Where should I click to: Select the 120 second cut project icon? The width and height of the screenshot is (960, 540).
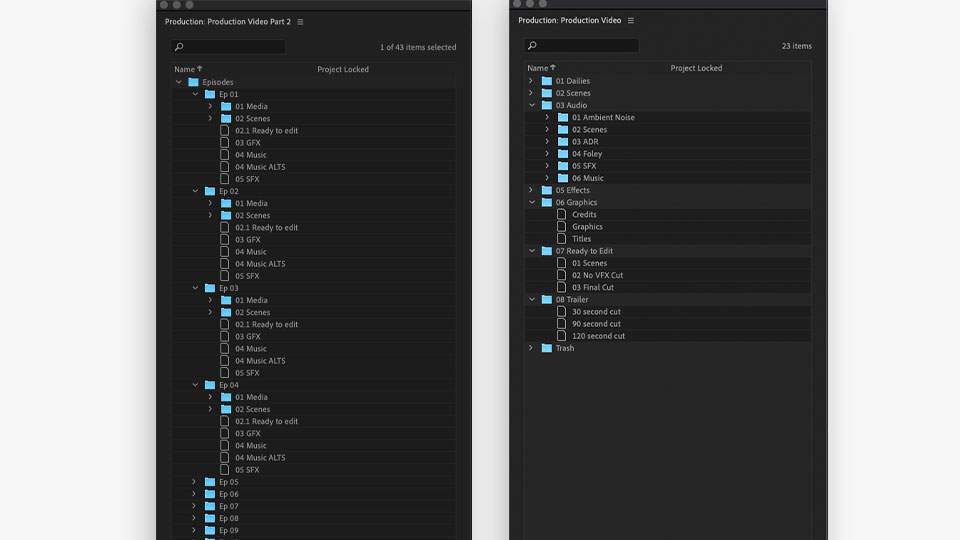point(561,336)
